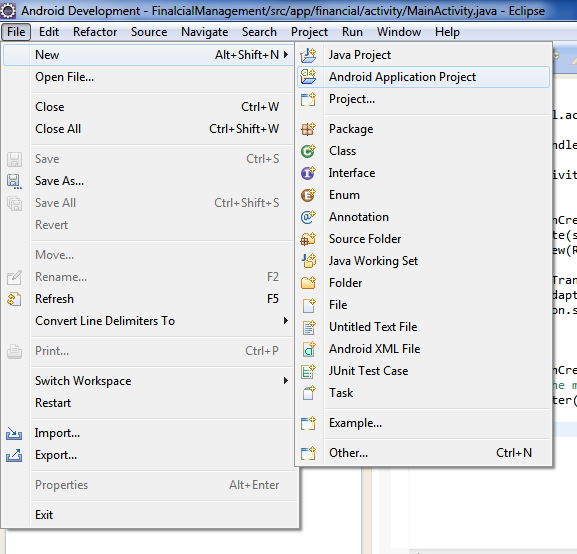Select Untitled Text File entry

(423, 327)
